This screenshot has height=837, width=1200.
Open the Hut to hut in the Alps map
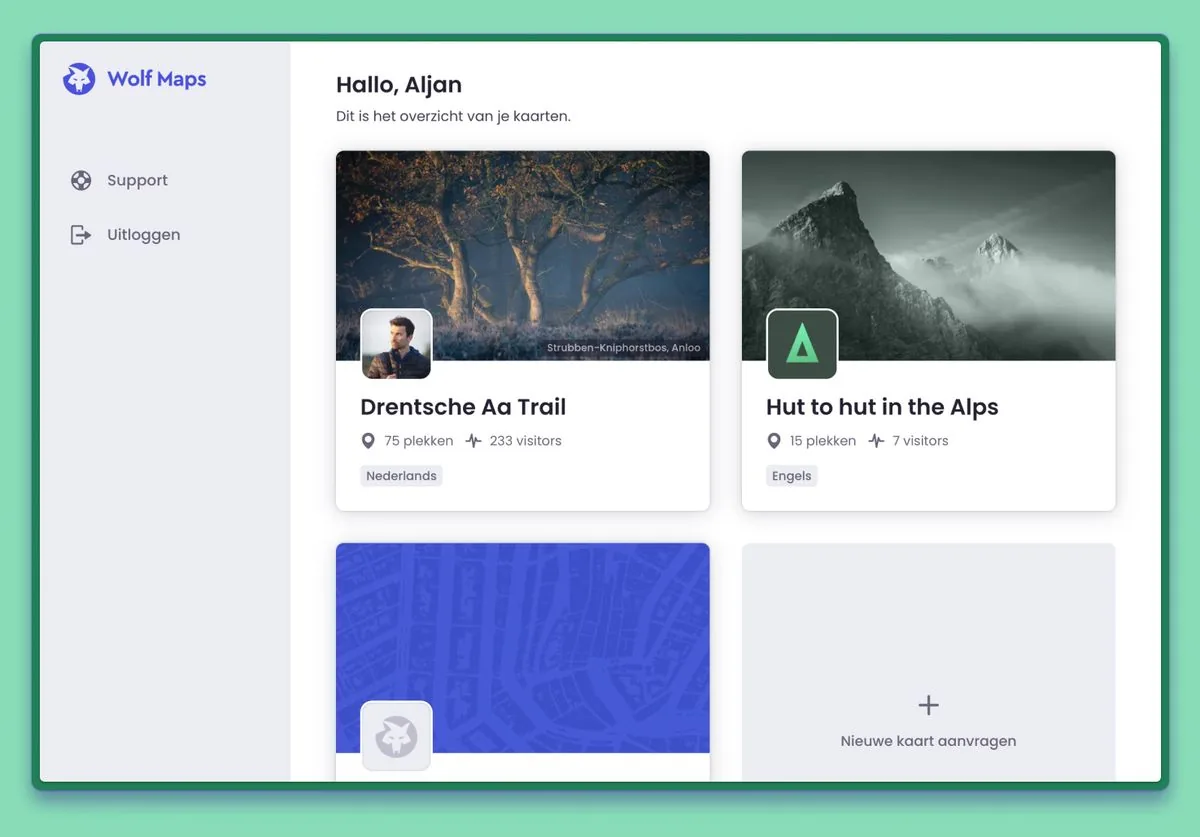882,407
